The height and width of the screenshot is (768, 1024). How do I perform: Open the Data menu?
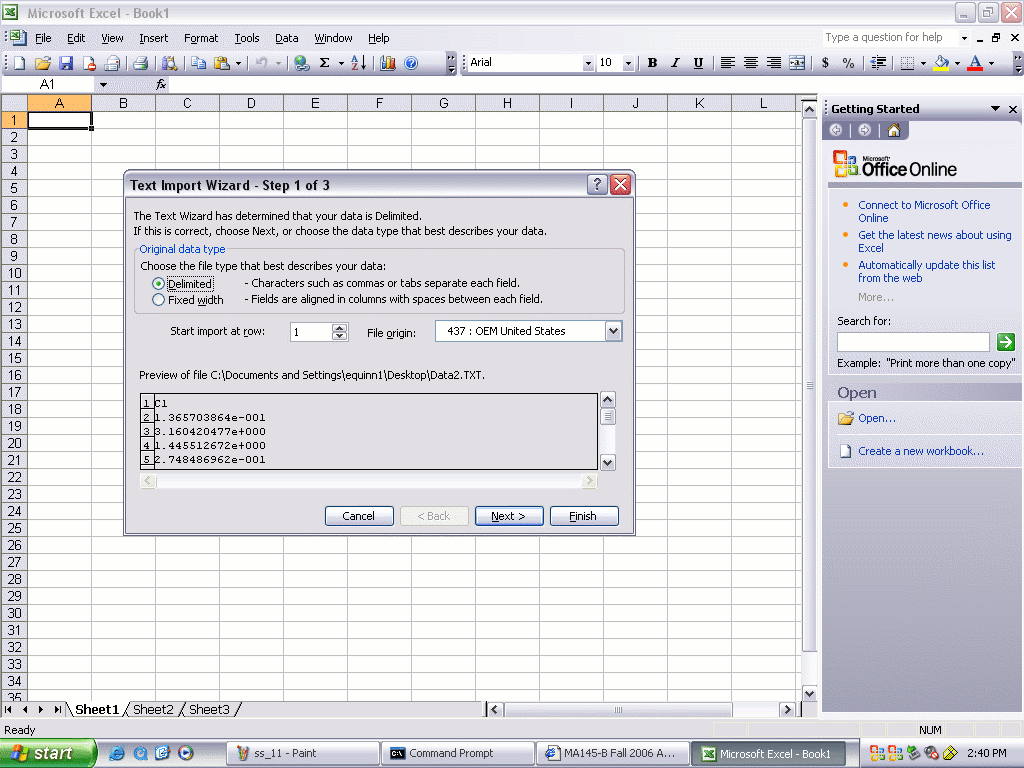(x=287, y=38)
